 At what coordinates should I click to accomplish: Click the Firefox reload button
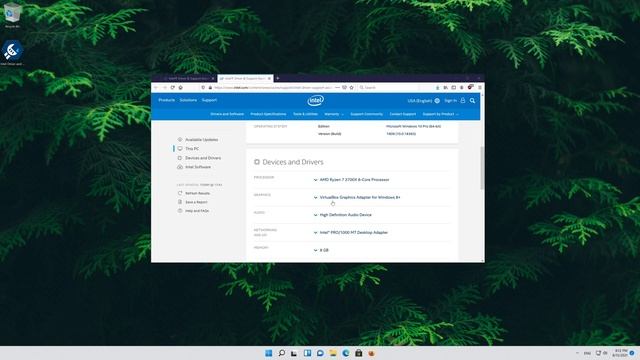pos(173,87)
